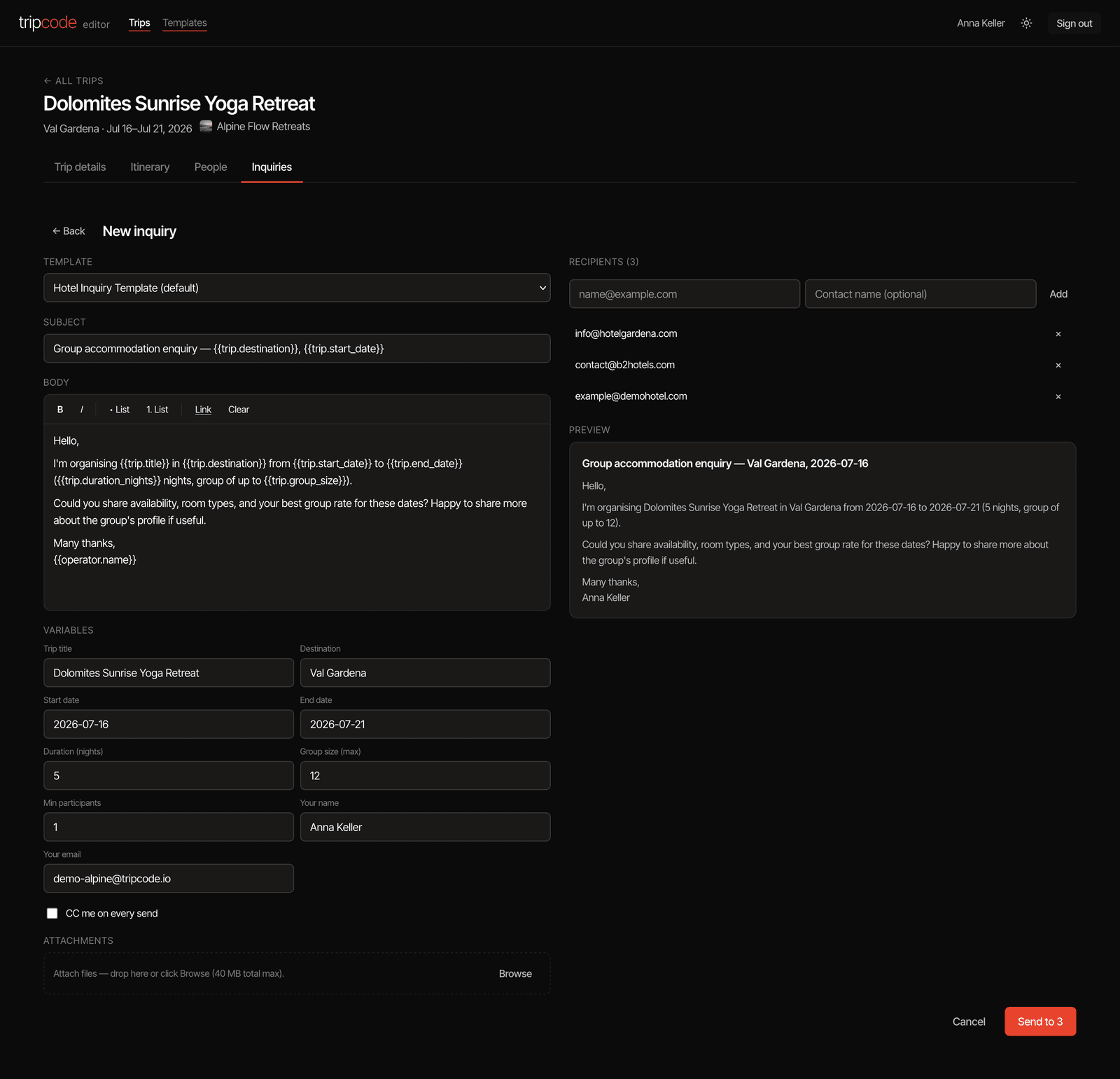Select the Inquiries tab
The height and width of the screenshot is (1079, 1120).
(x=272, y=167)
